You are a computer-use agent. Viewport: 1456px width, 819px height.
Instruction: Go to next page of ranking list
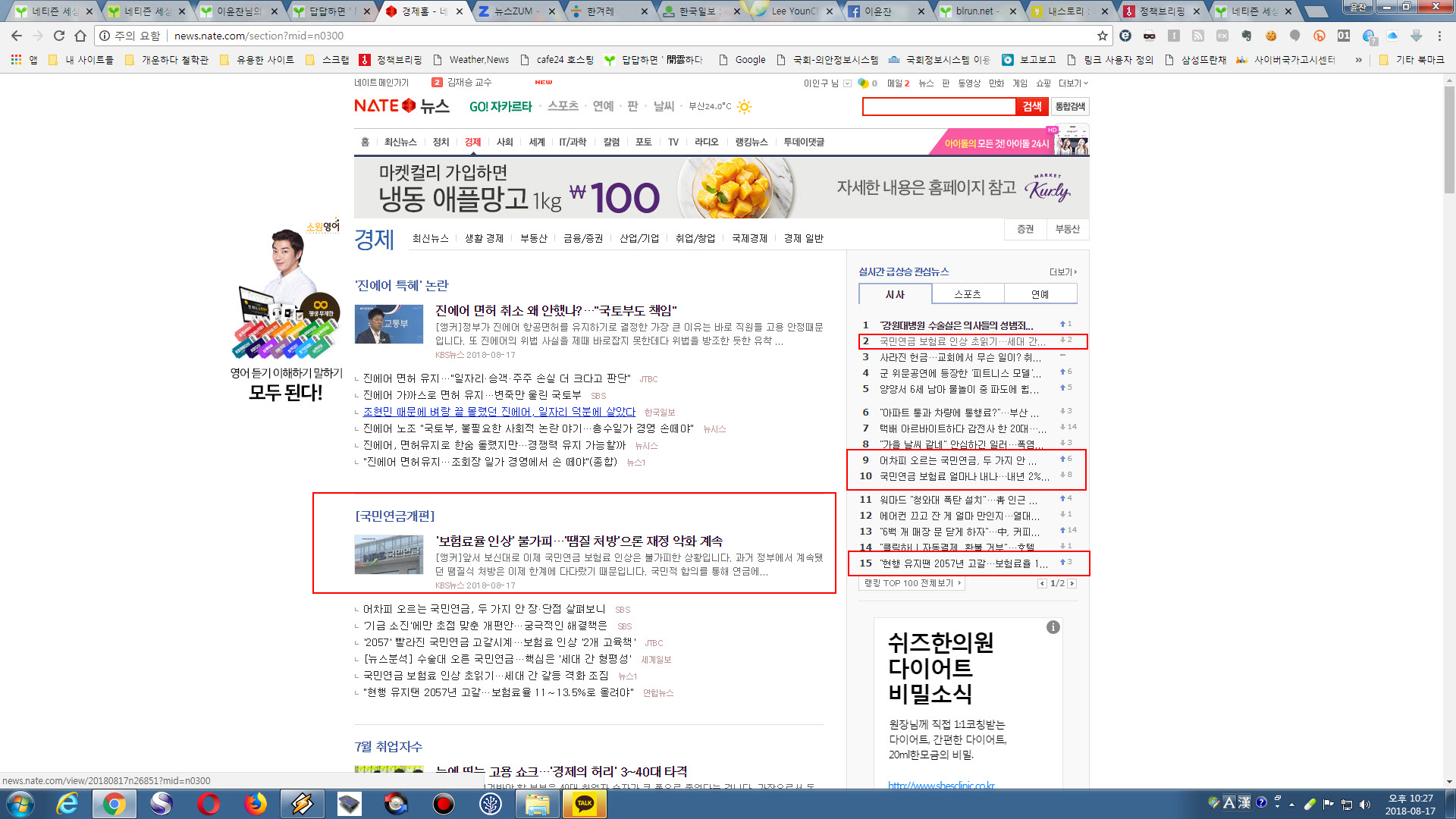1072,583
